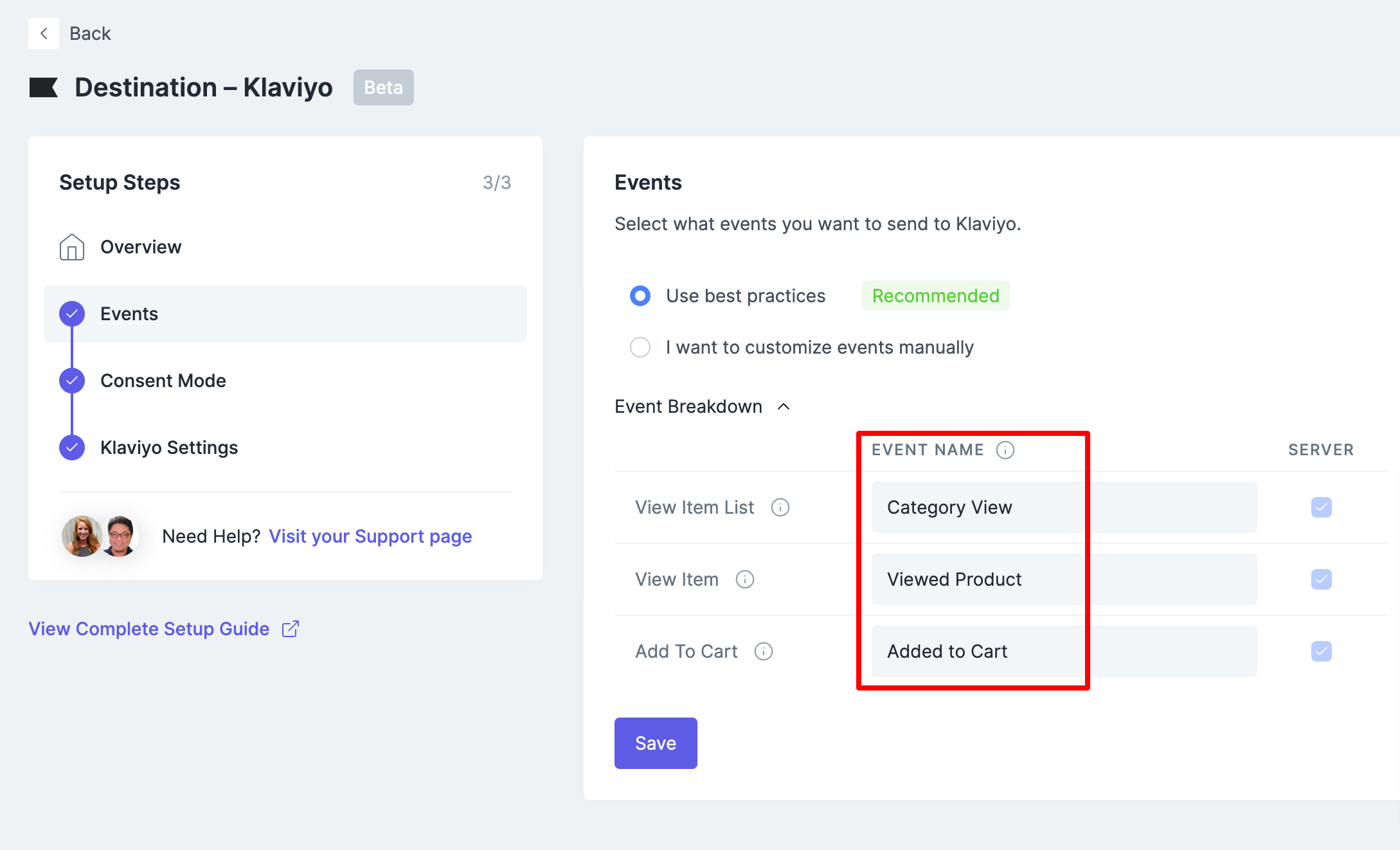Click the Add To Cart info icon
Image resolution: width=1400 pixels, height=850 pixels.
pyautogui.click(x=764, y=651)
